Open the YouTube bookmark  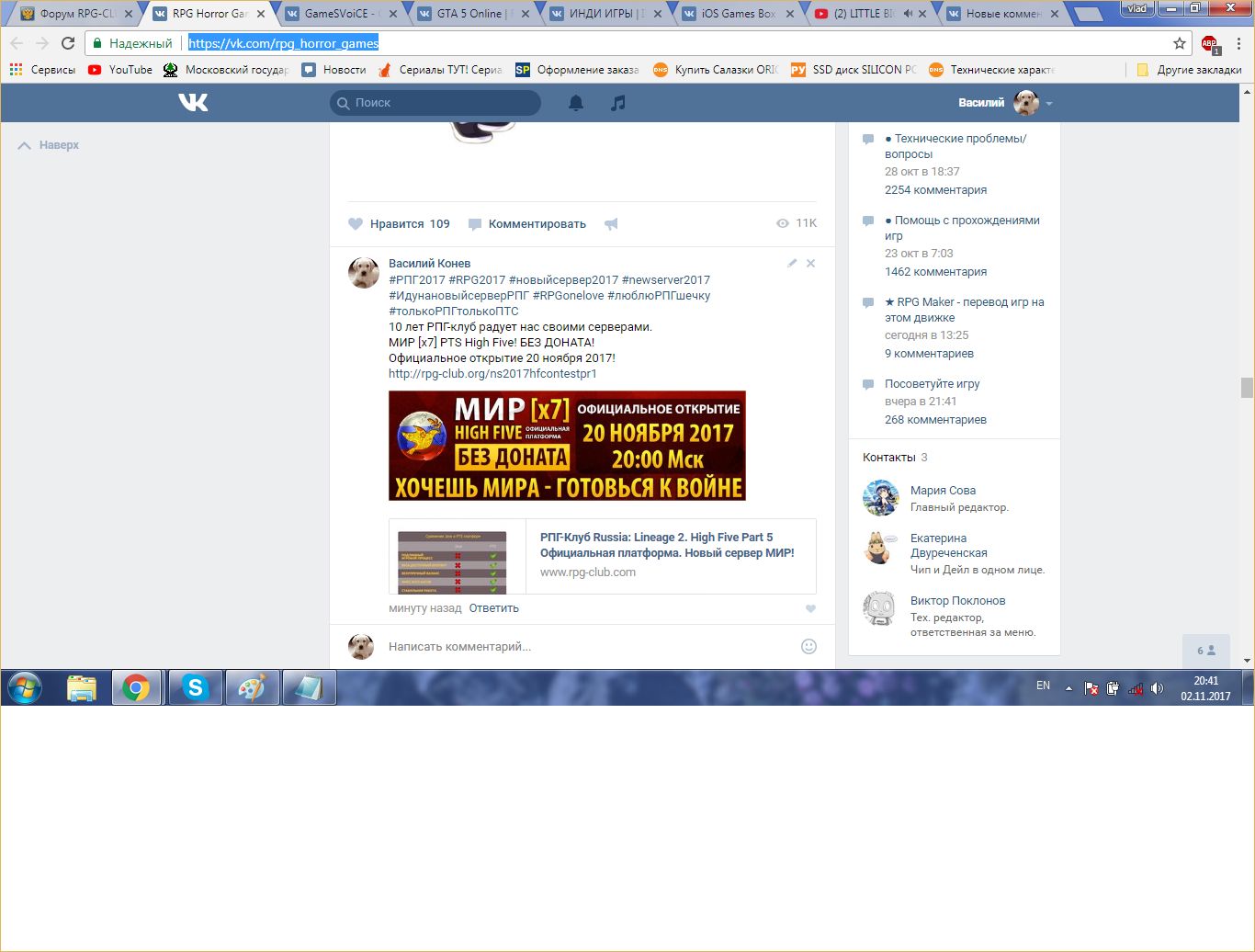coord(120,70)
